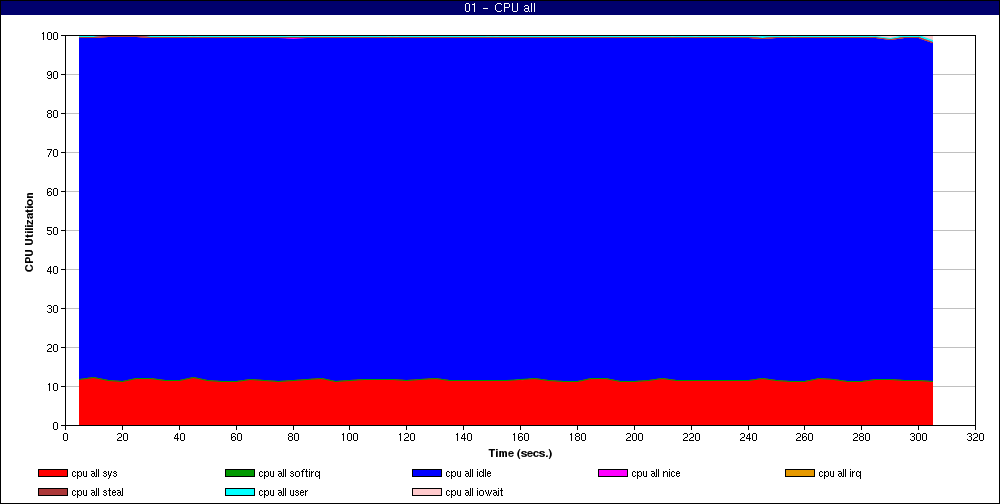Click the orange 'cpu all irq' legend swatch

(799, 473)
